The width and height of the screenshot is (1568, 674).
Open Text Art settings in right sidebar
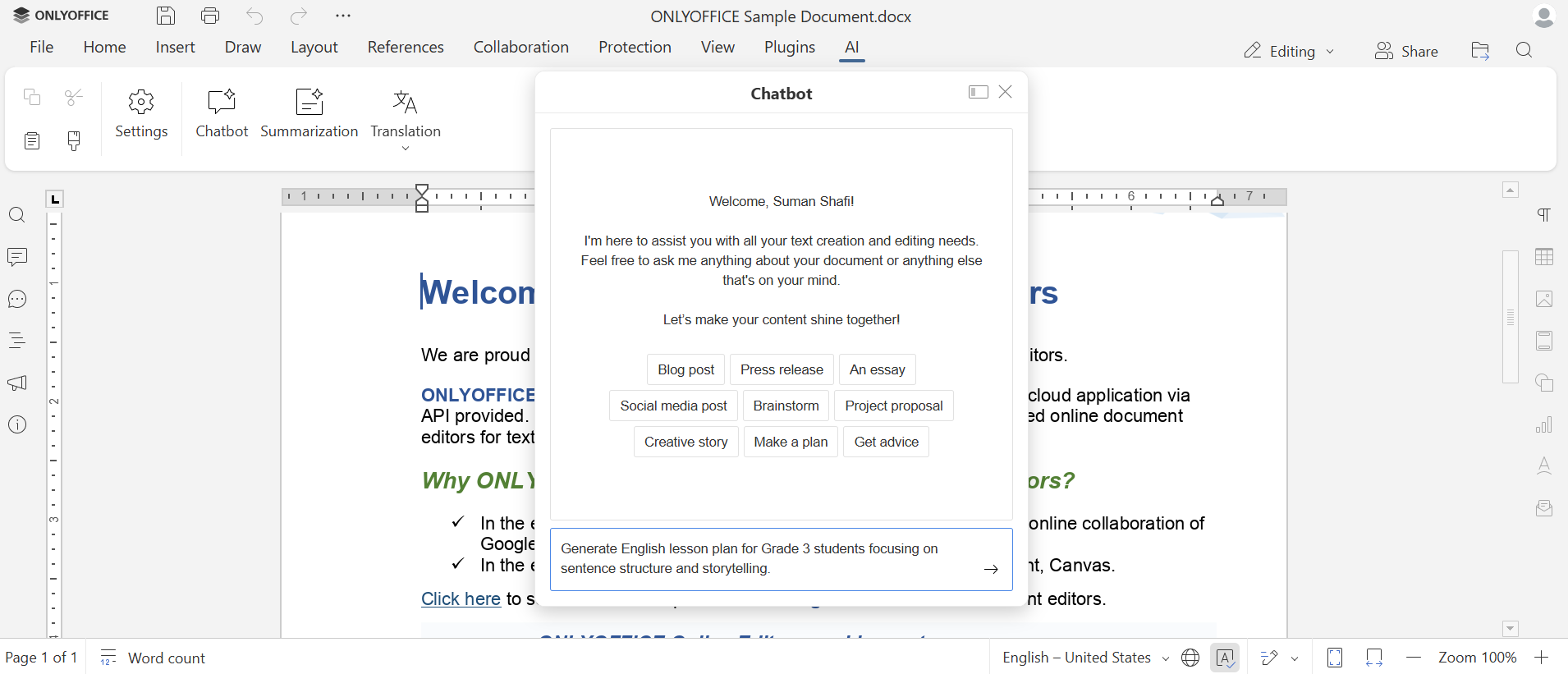click(x=1544, y=466)
